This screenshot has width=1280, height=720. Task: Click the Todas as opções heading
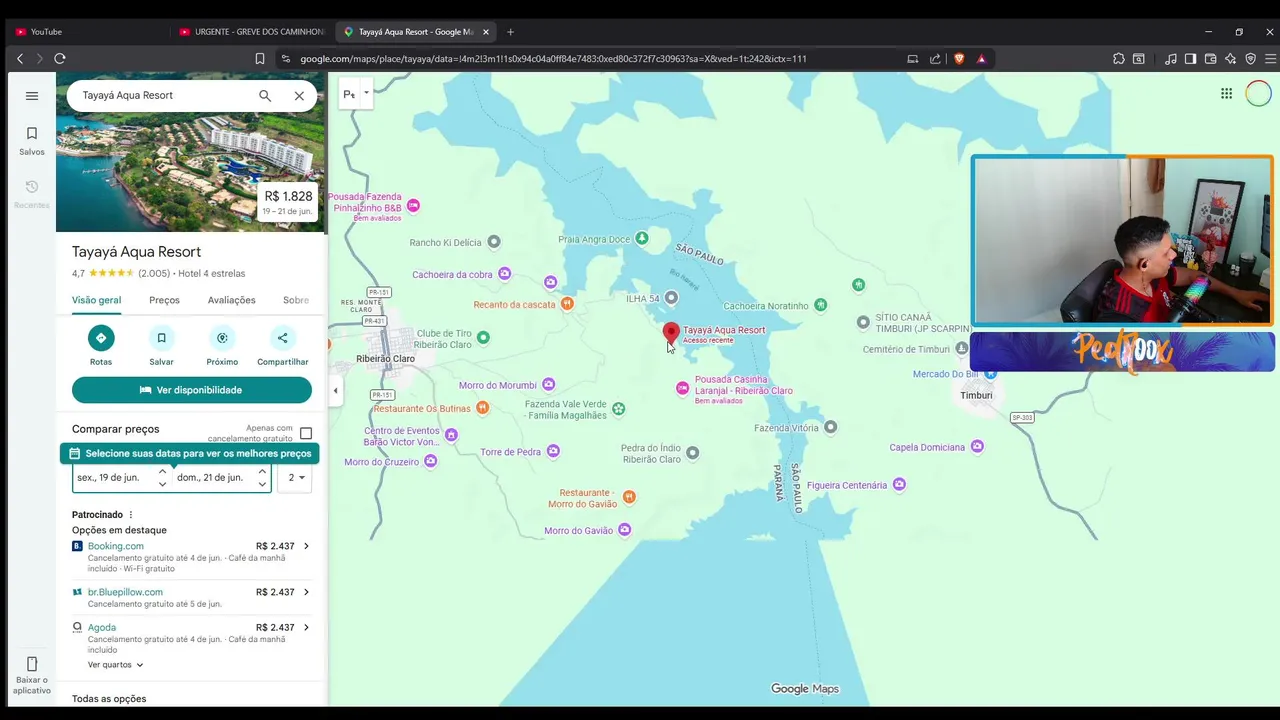(x=109, y=699)
